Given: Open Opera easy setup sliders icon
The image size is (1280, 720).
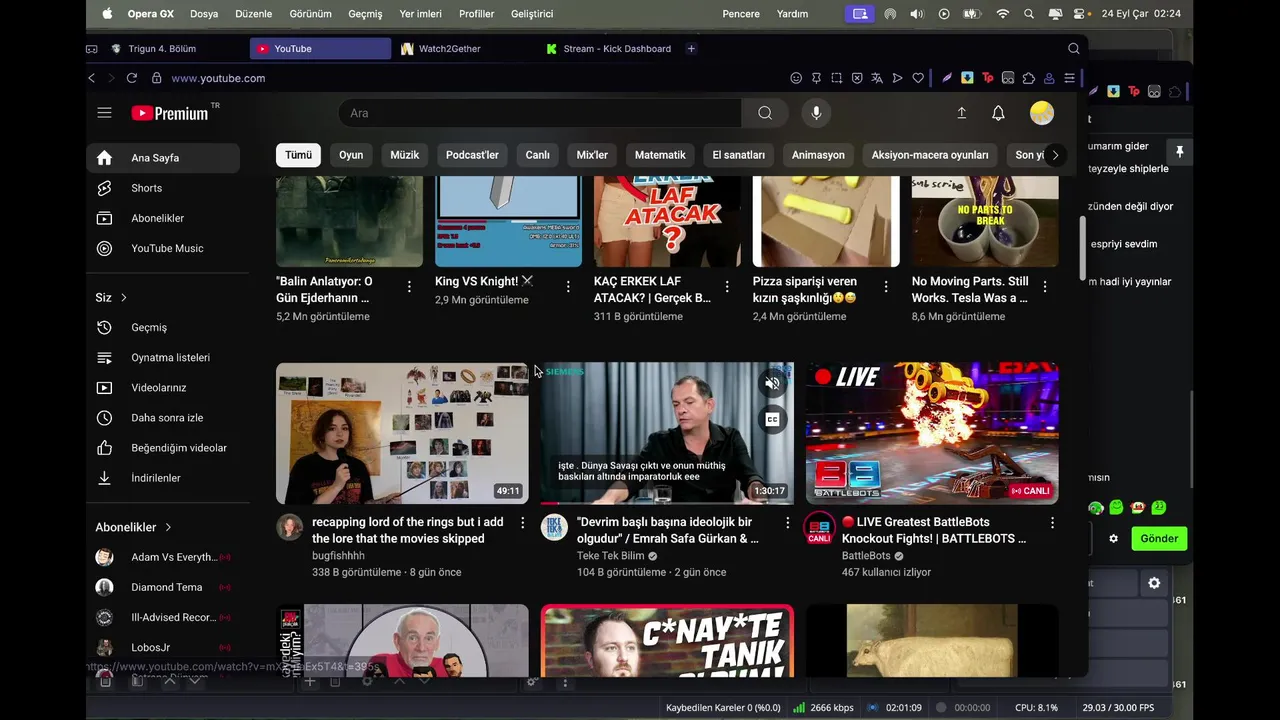Looking at the screenshot, I should (x=1069, y=78).
